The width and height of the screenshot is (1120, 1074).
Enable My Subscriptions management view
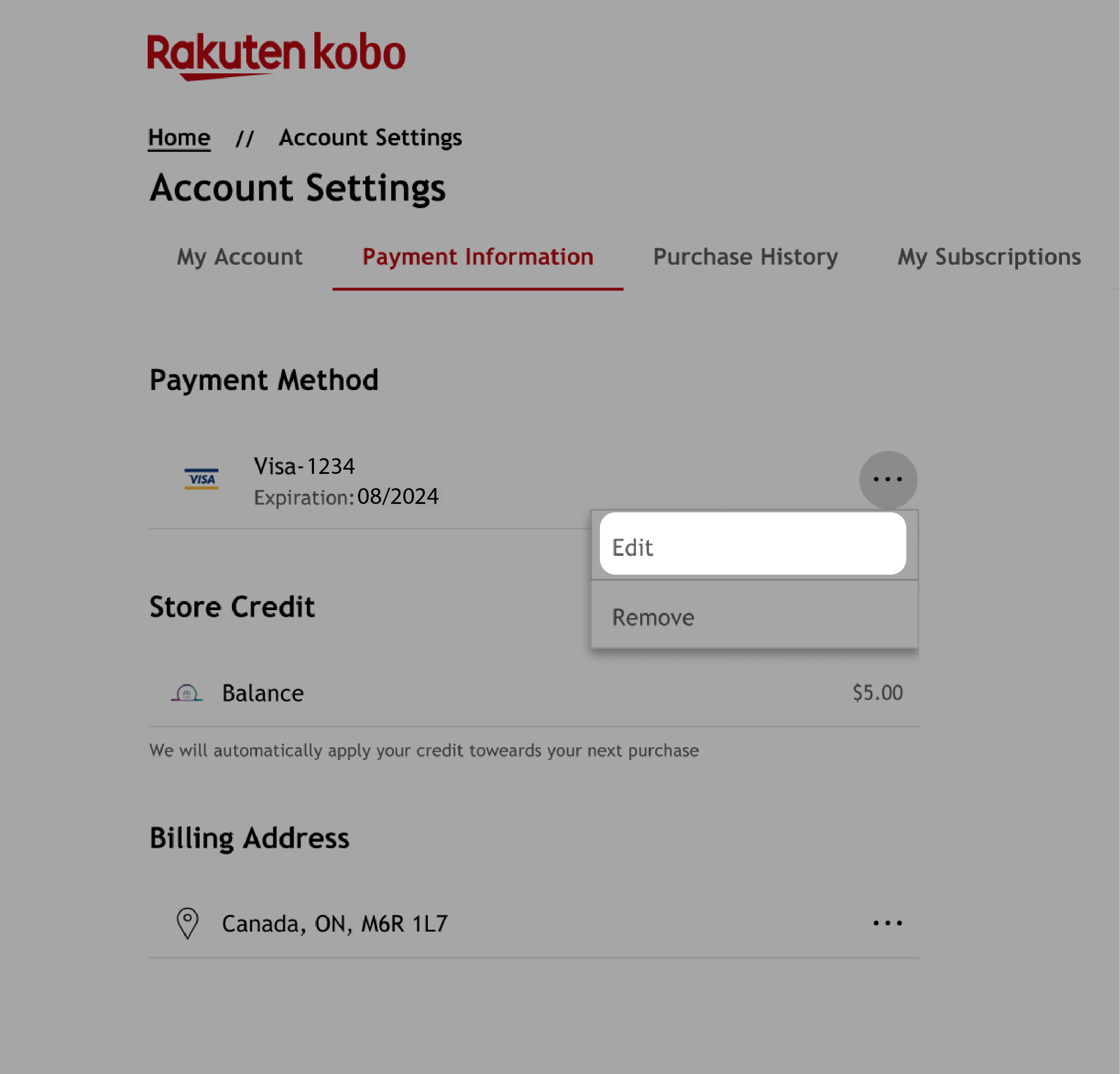pos(988,257)
